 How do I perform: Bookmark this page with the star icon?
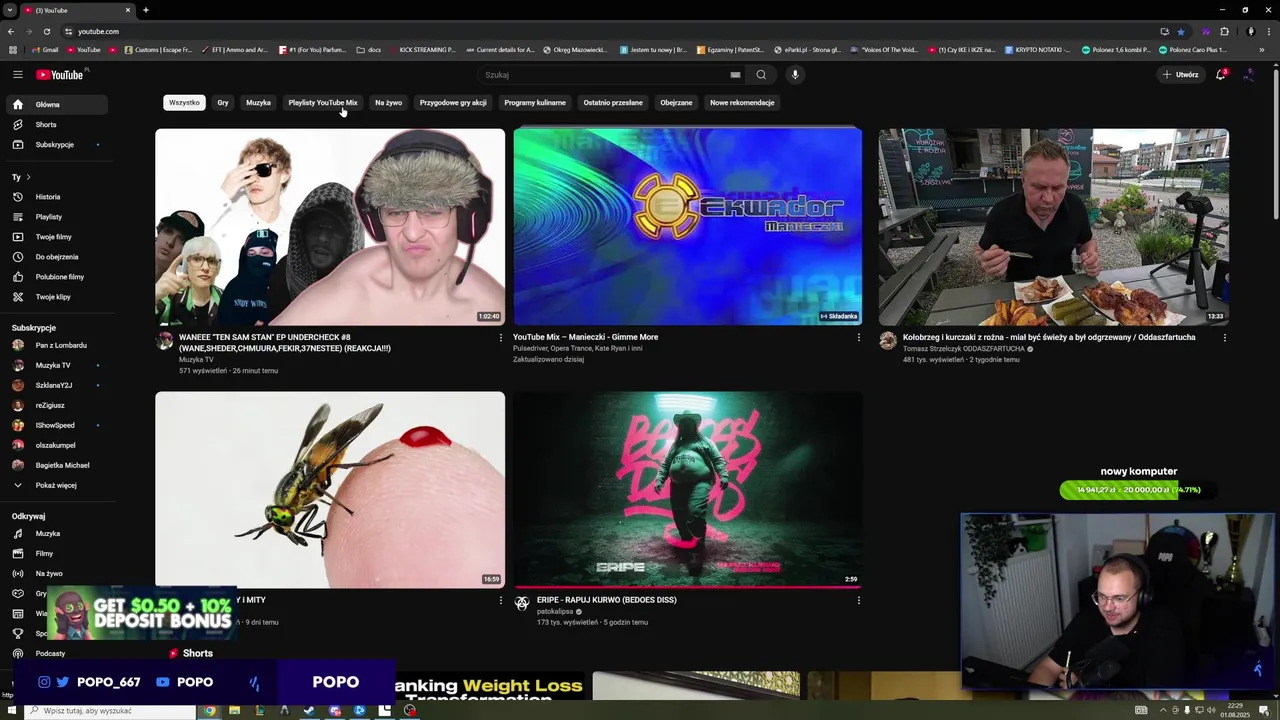point(1180,31)
